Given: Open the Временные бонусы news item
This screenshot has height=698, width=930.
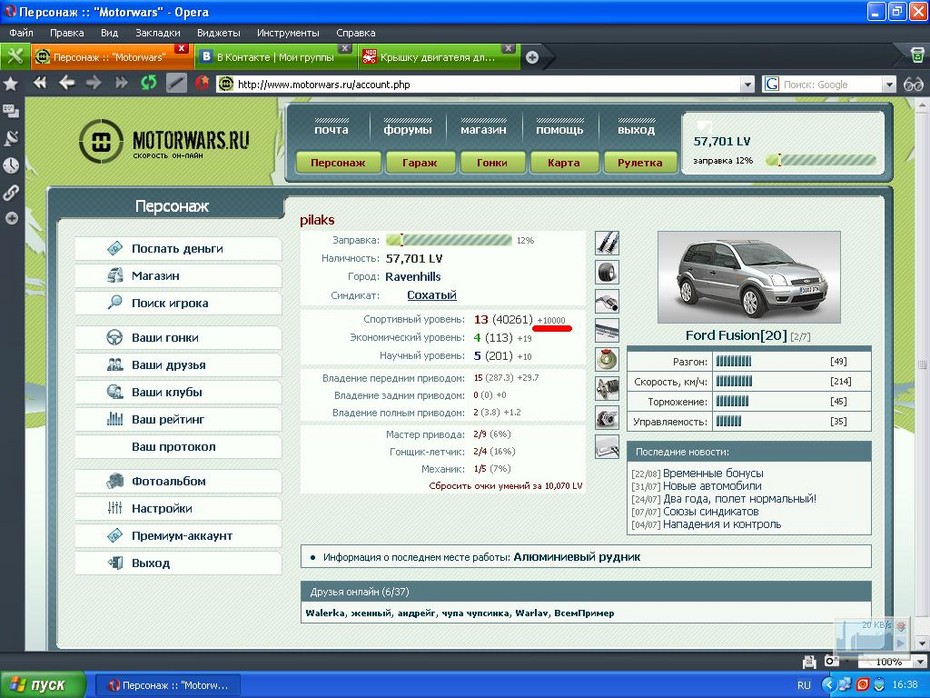Looking at the screenshot, I should click(713, 473).
